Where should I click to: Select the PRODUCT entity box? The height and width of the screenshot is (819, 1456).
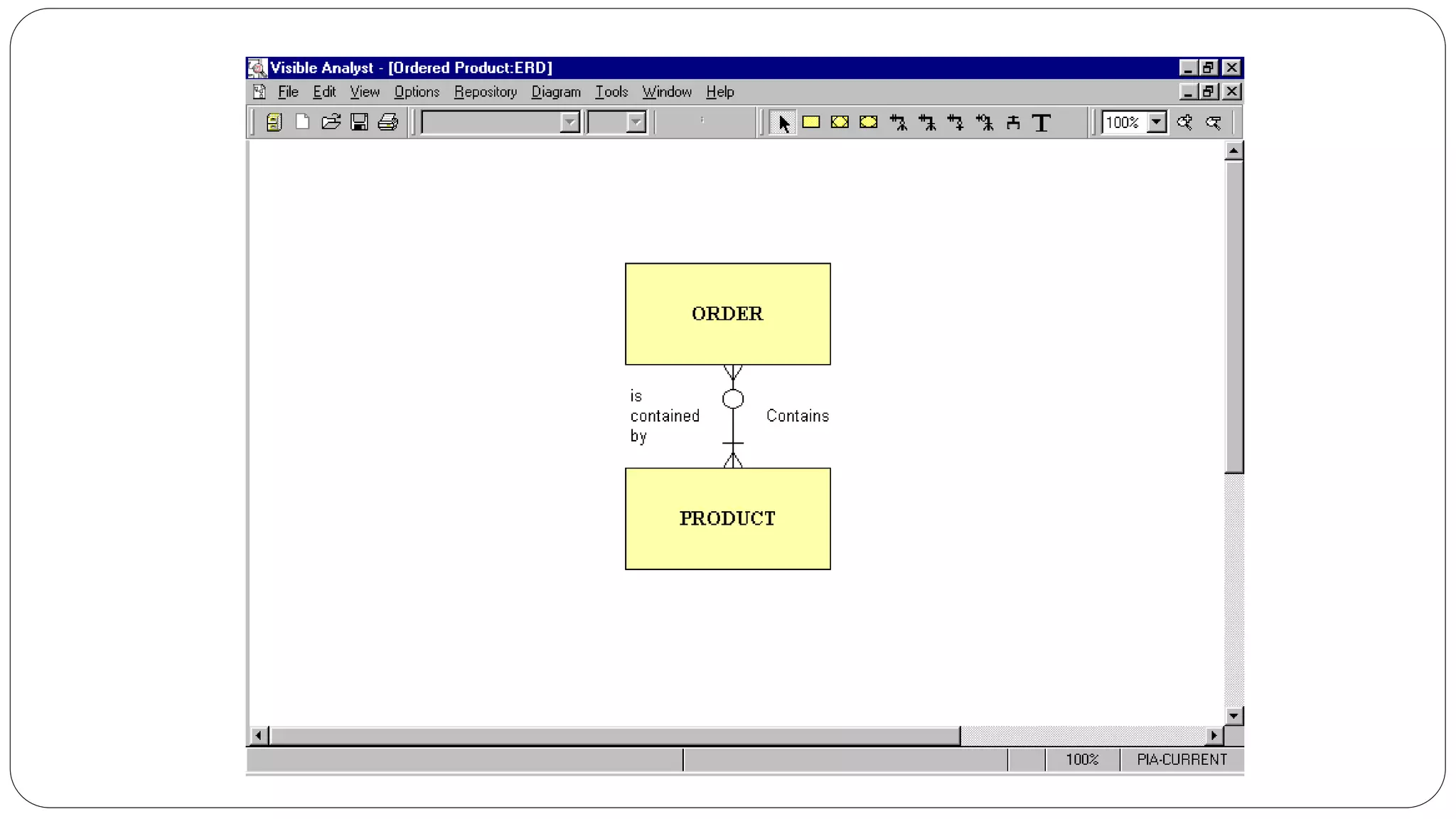tap(727, 518)
